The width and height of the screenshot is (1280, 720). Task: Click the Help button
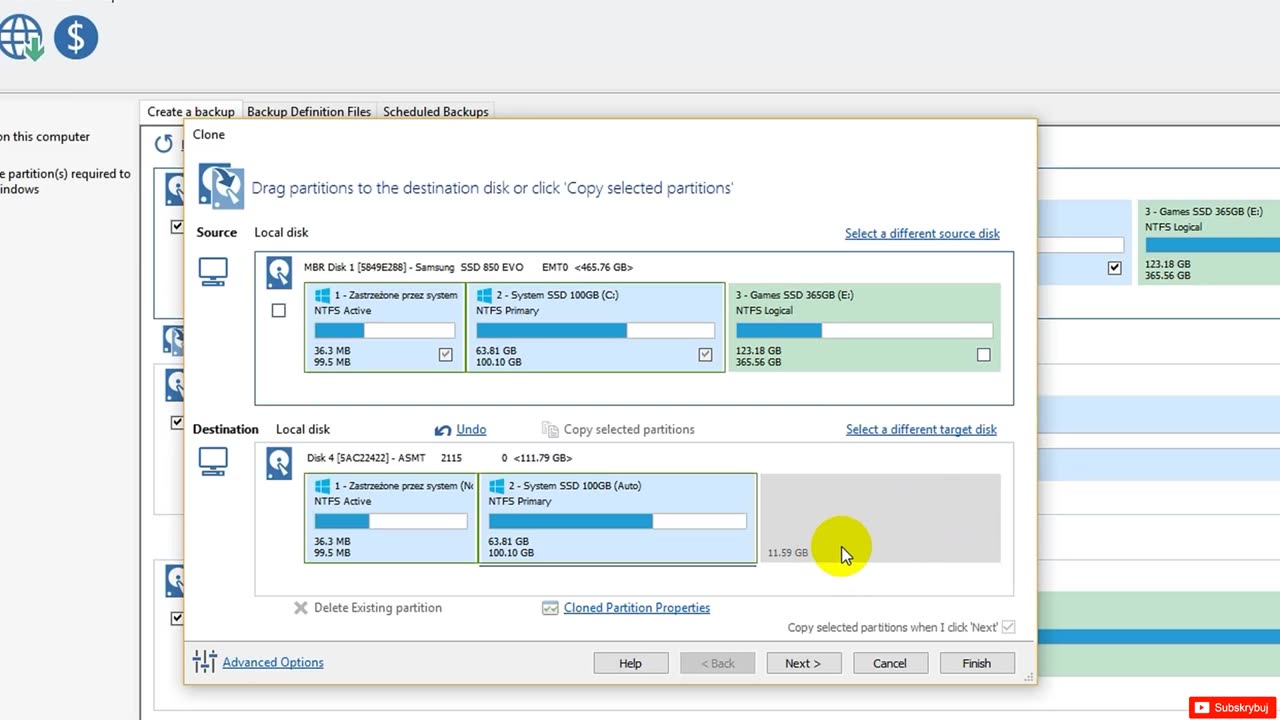[x=630, y=663]
